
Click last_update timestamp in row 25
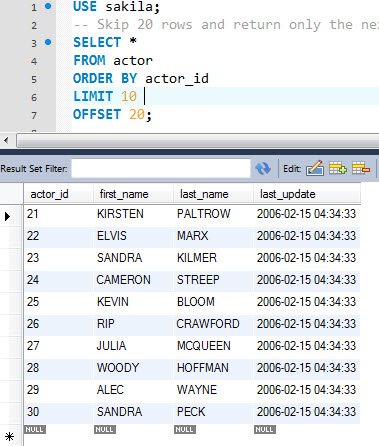307,302
